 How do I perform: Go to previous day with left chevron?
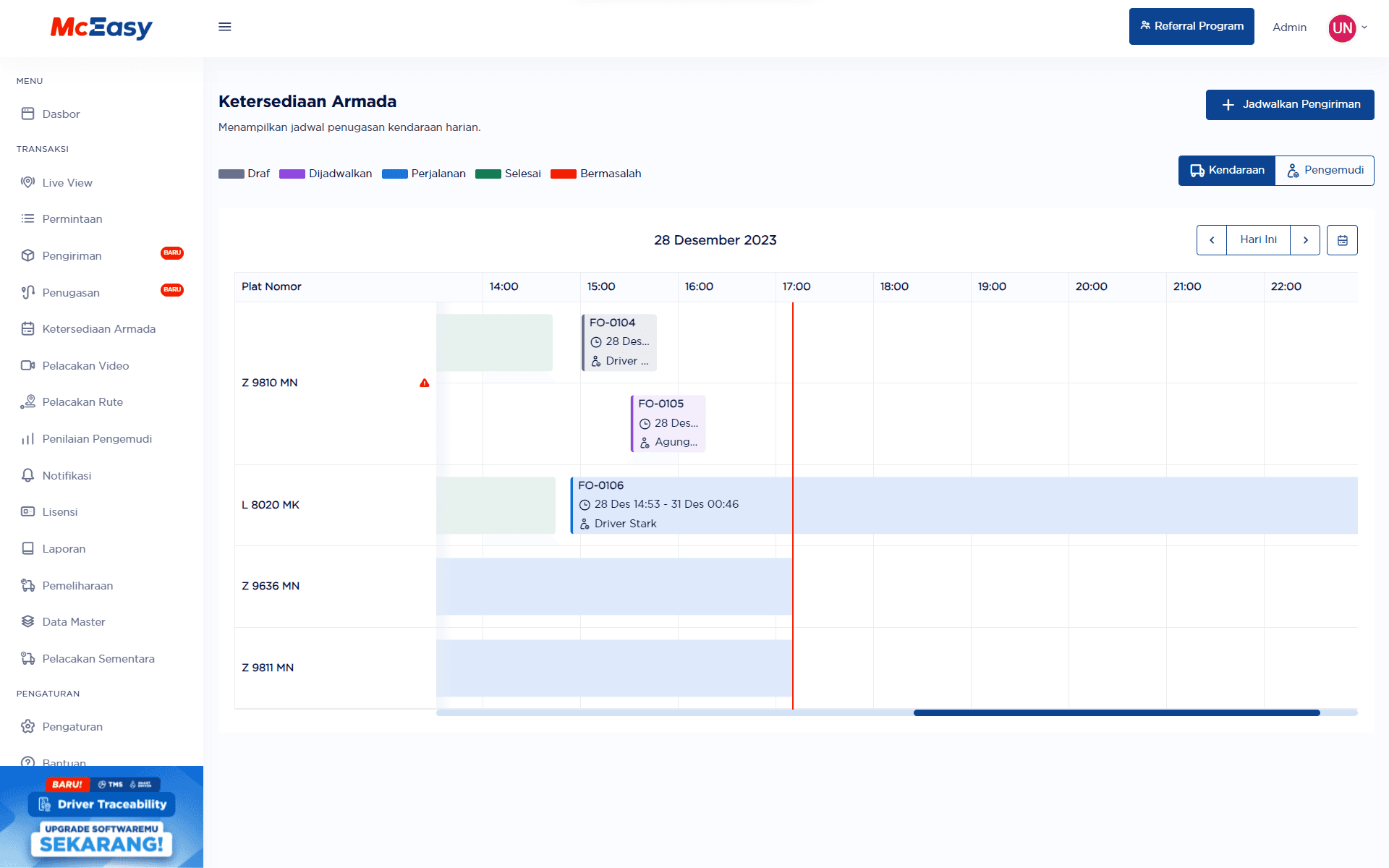[x=1212, y=239]
